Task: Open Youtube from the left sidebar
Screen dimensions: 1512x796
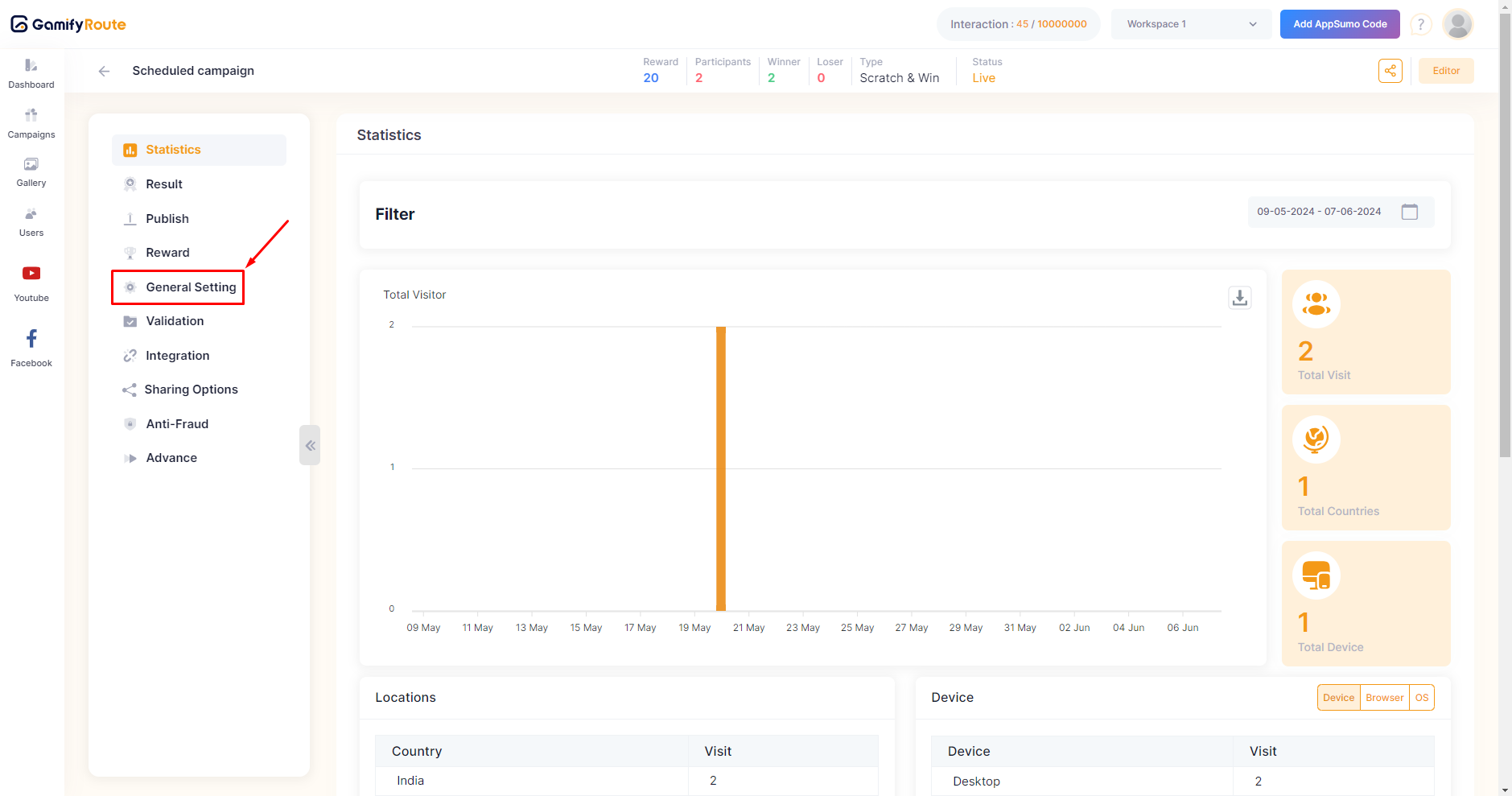Action: [x=31, y=283]
